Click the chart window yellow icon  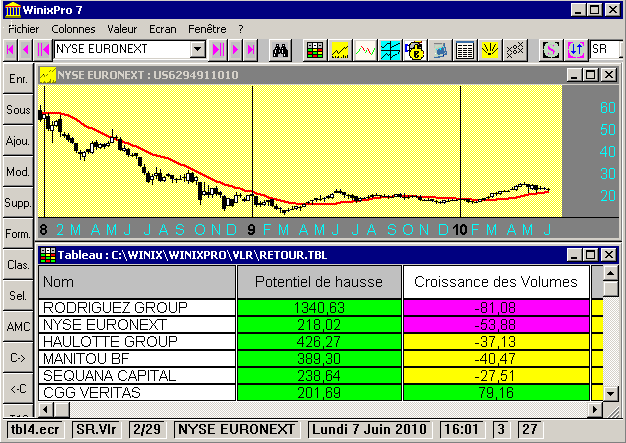tap(48, 75)
